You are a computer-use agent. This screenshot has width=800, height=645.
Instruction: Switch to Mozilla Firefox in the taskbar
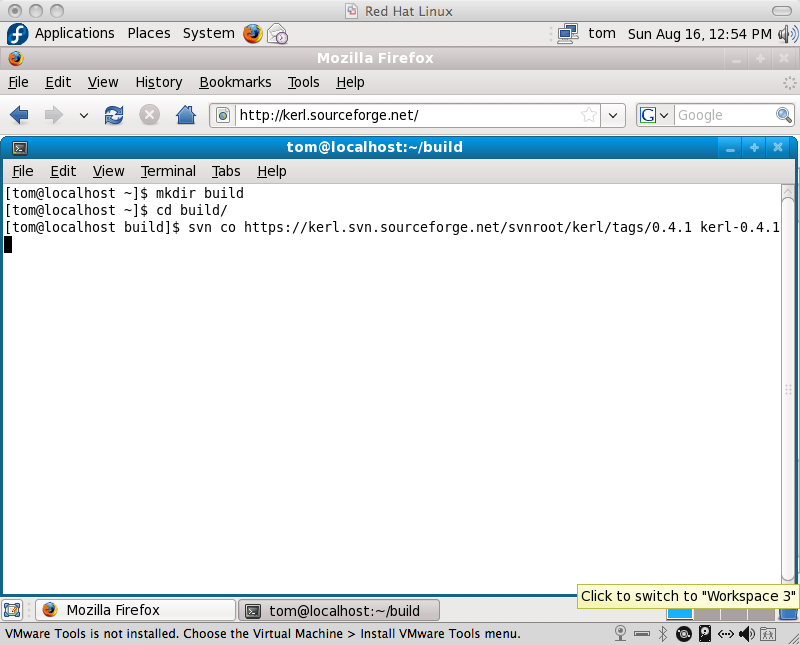(135, 610)
